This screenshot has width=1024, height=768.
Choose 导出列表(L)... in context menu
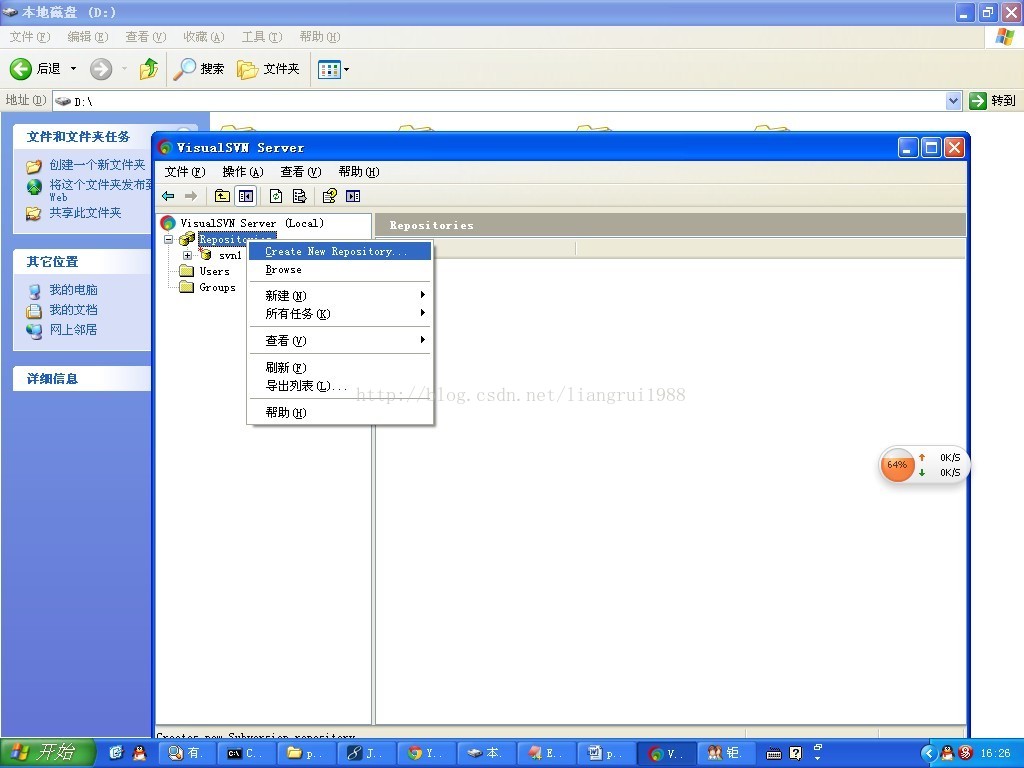pyautogui.click(x=340, y=385)
